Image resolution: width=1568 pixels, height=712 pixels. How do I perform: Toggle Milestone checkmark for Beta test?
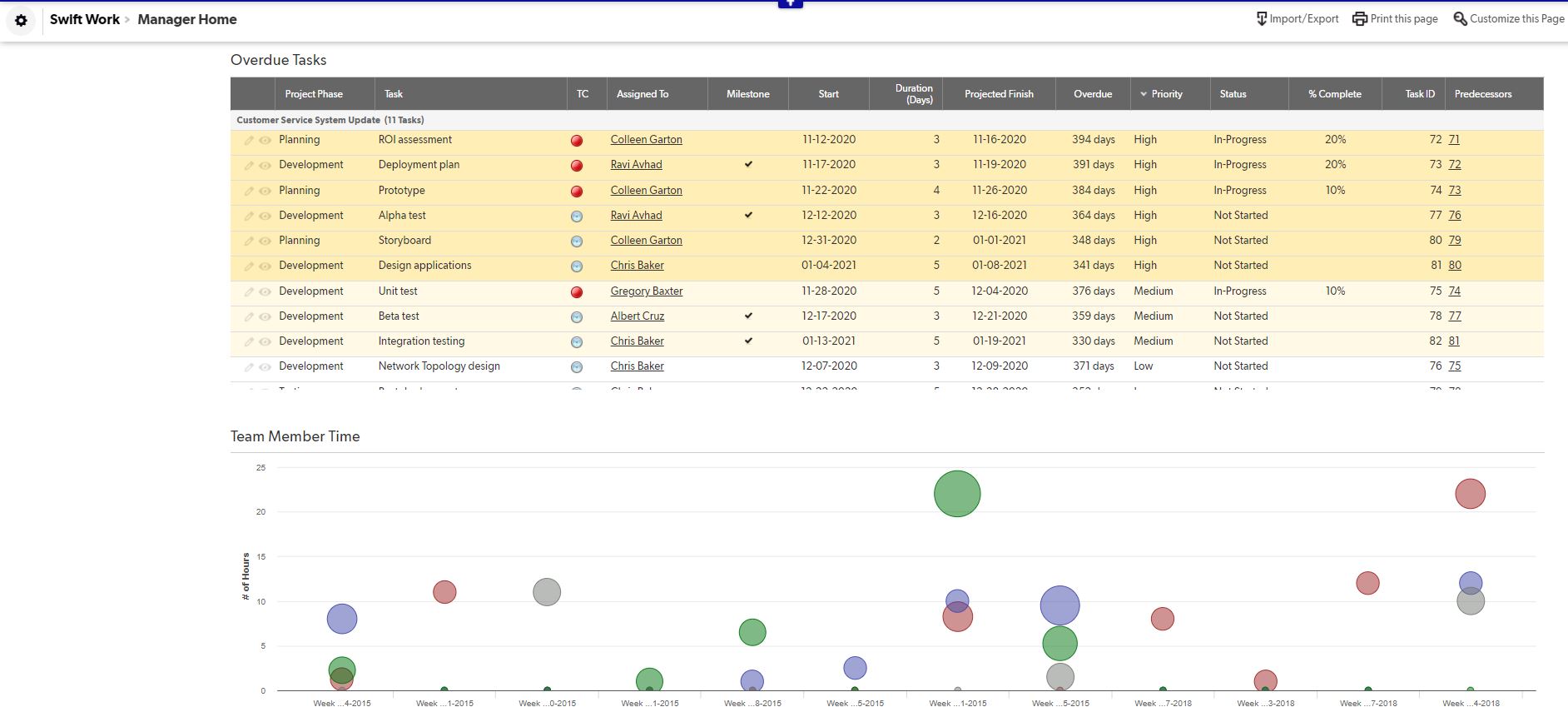748,316
